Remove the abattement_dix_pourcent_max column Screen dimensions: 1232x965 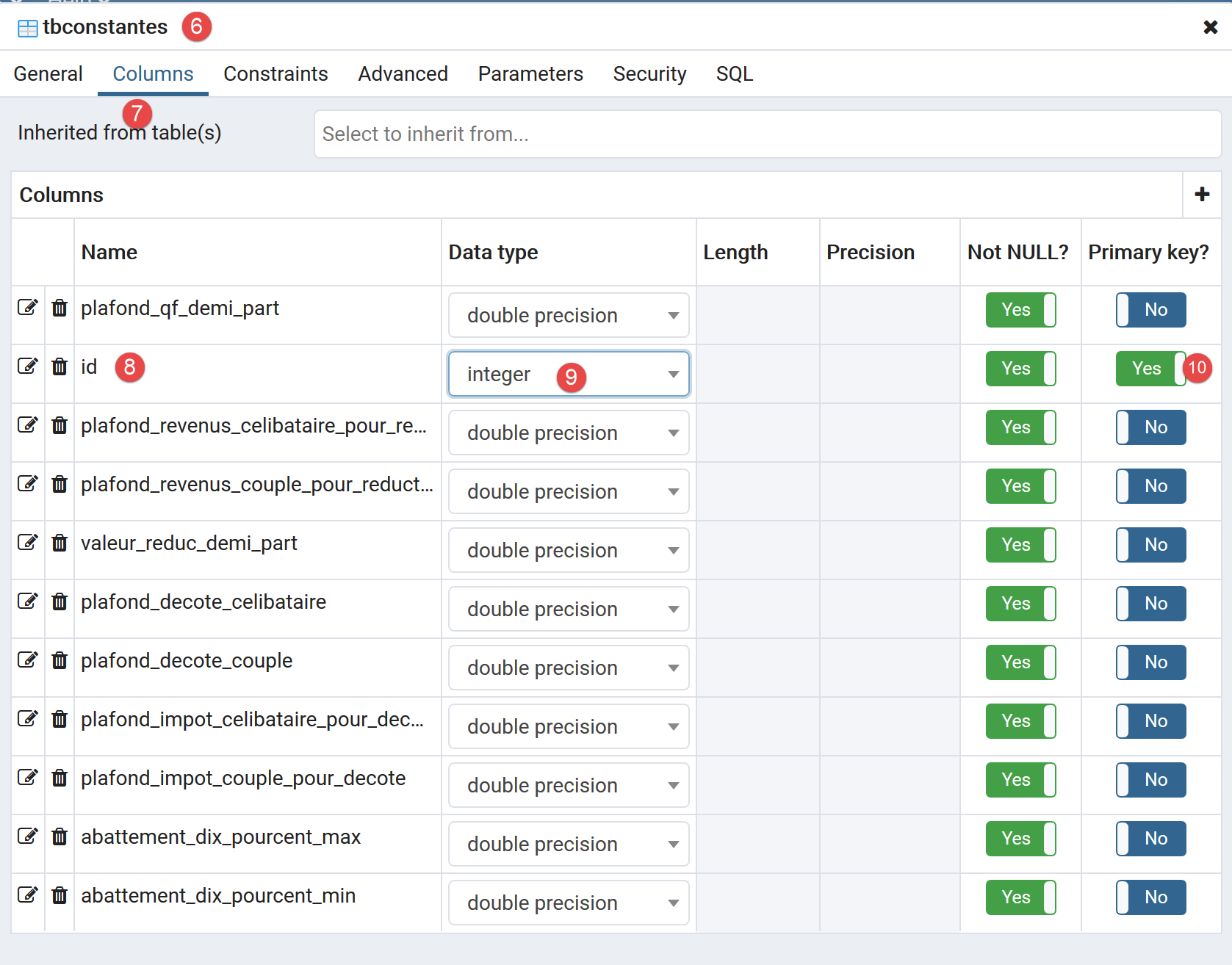(x=60, y=836)
